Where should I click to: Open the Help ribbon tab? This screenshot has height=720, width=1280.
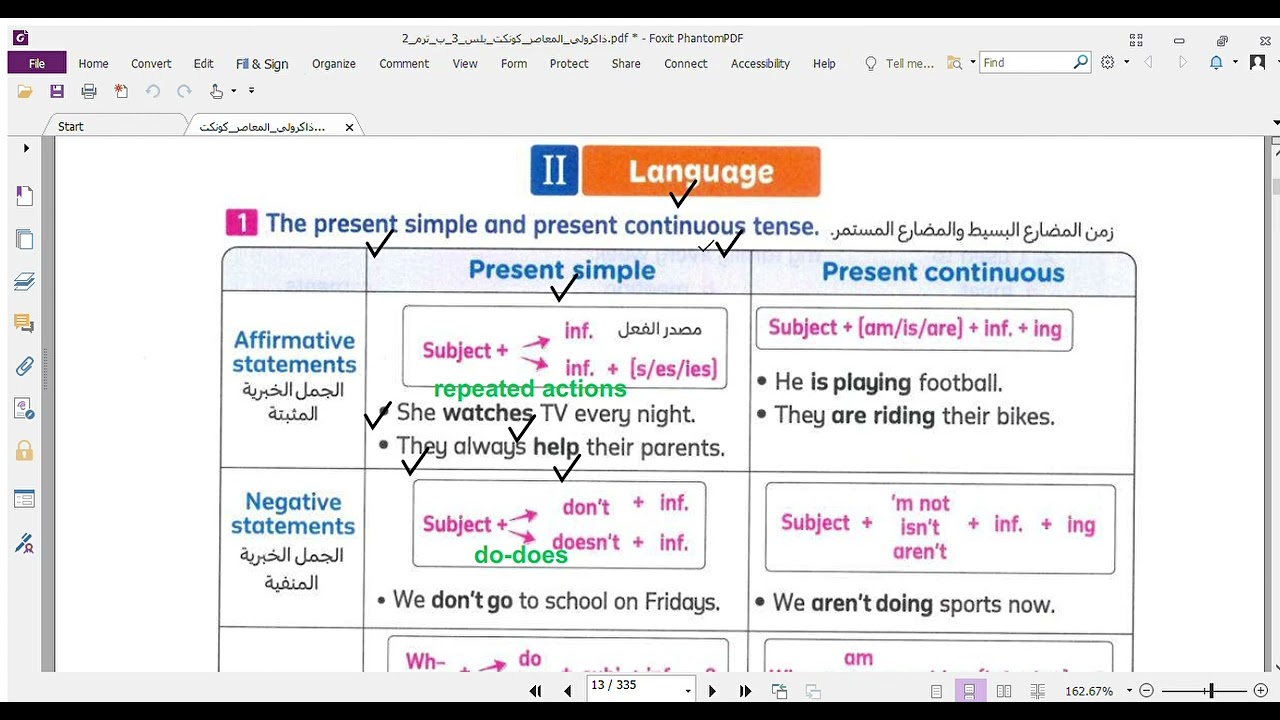(824, 63)
